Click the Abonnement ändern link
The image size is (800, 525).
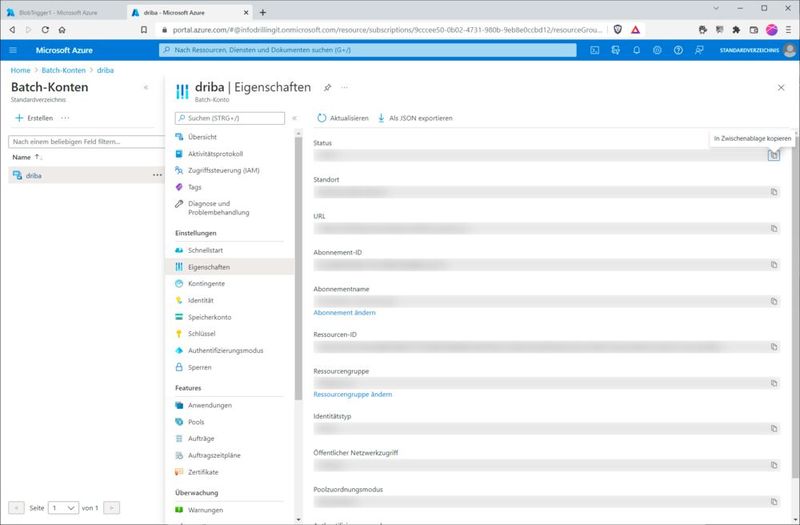coord(344,313)
